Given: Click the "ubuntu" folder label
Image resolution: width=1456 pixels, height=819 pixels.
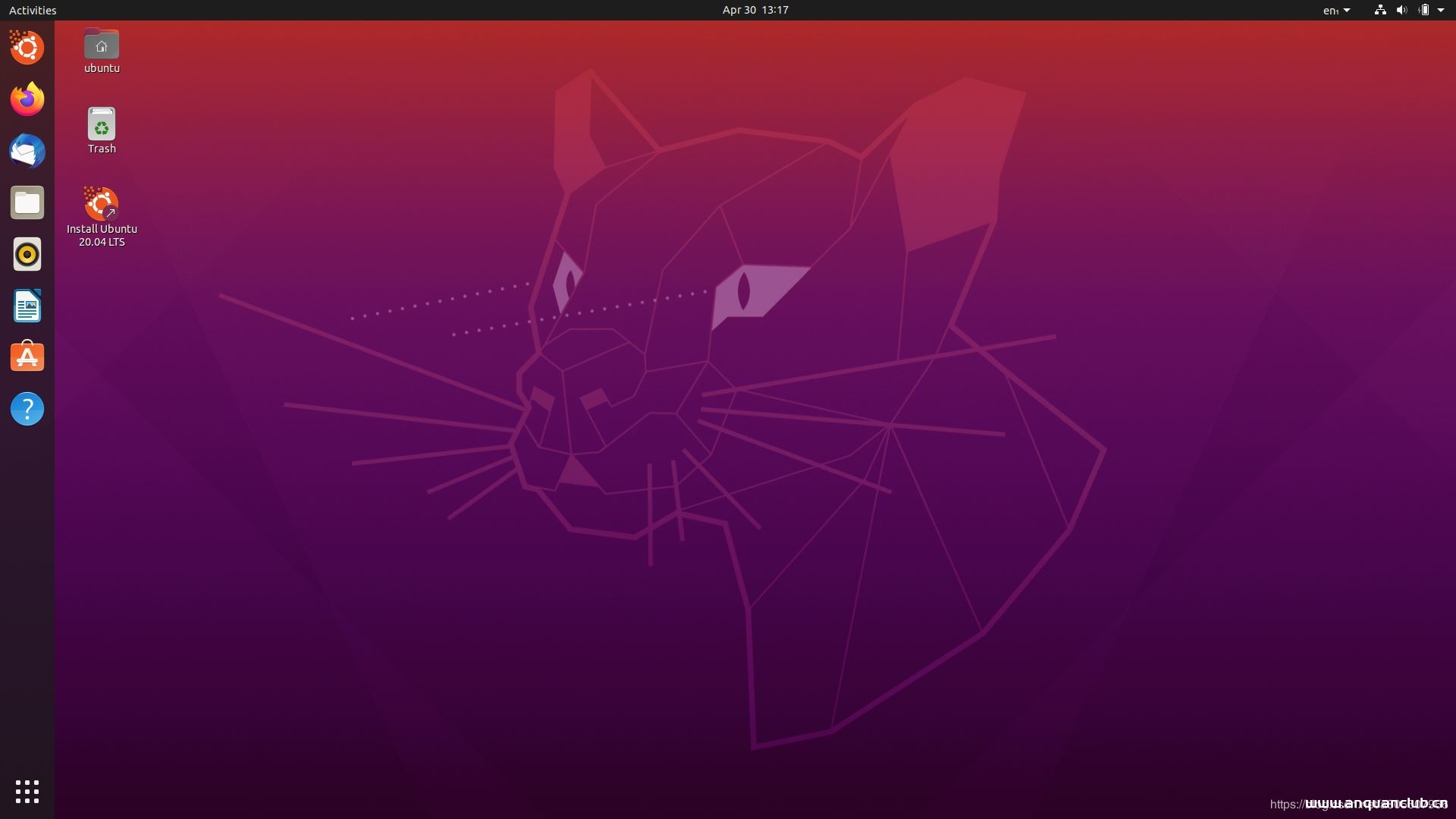Looking at the screenshot, I should (x=102, y=68).
